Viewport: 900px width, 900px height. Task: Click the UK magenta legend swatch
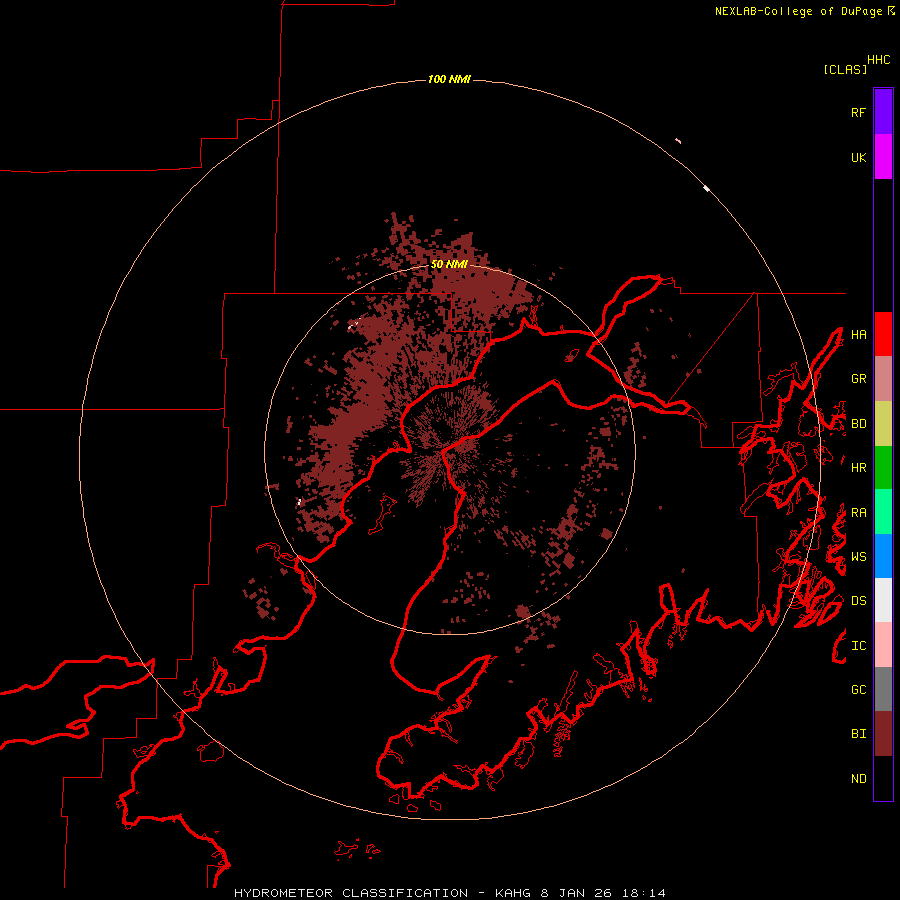[883, 157]
